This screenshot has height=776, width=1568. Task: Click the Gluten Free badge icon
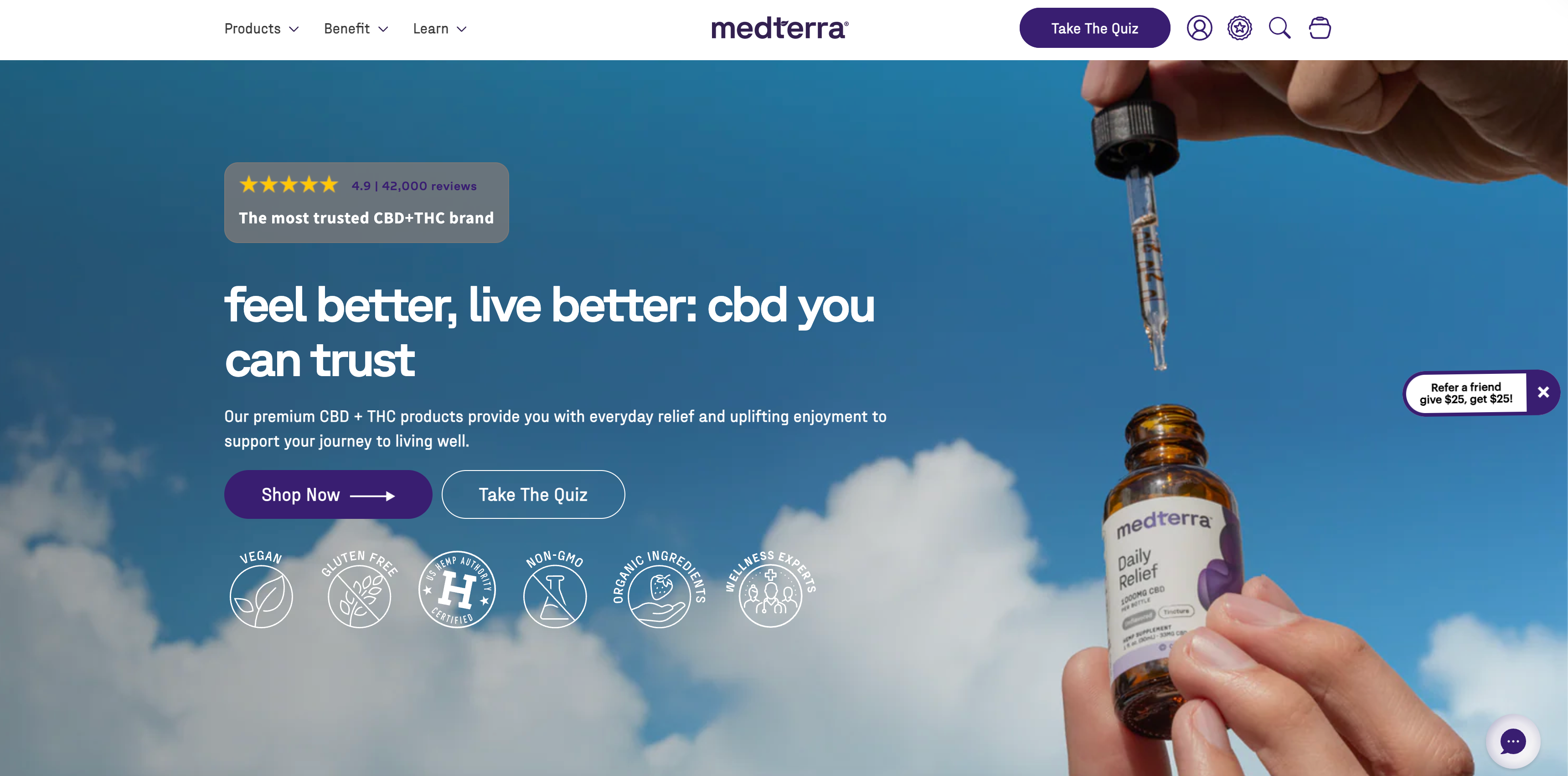click(359, 589)
